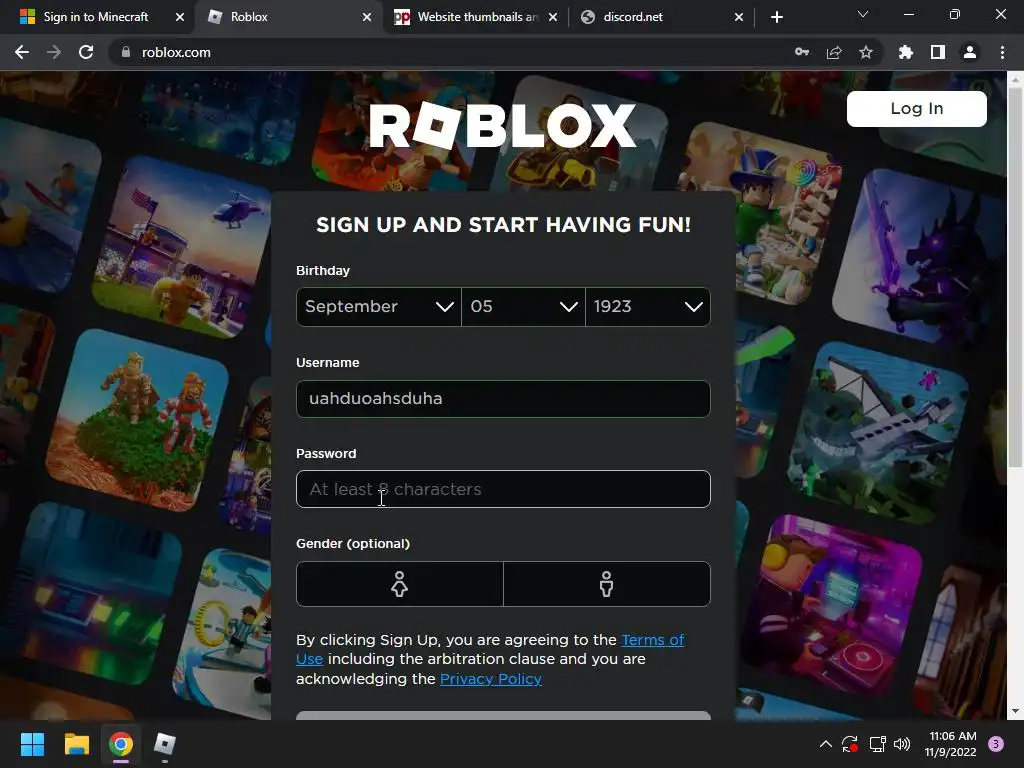1024x768 pixels.
Task: Click the padlock site info icon
Action: [126, 52]
